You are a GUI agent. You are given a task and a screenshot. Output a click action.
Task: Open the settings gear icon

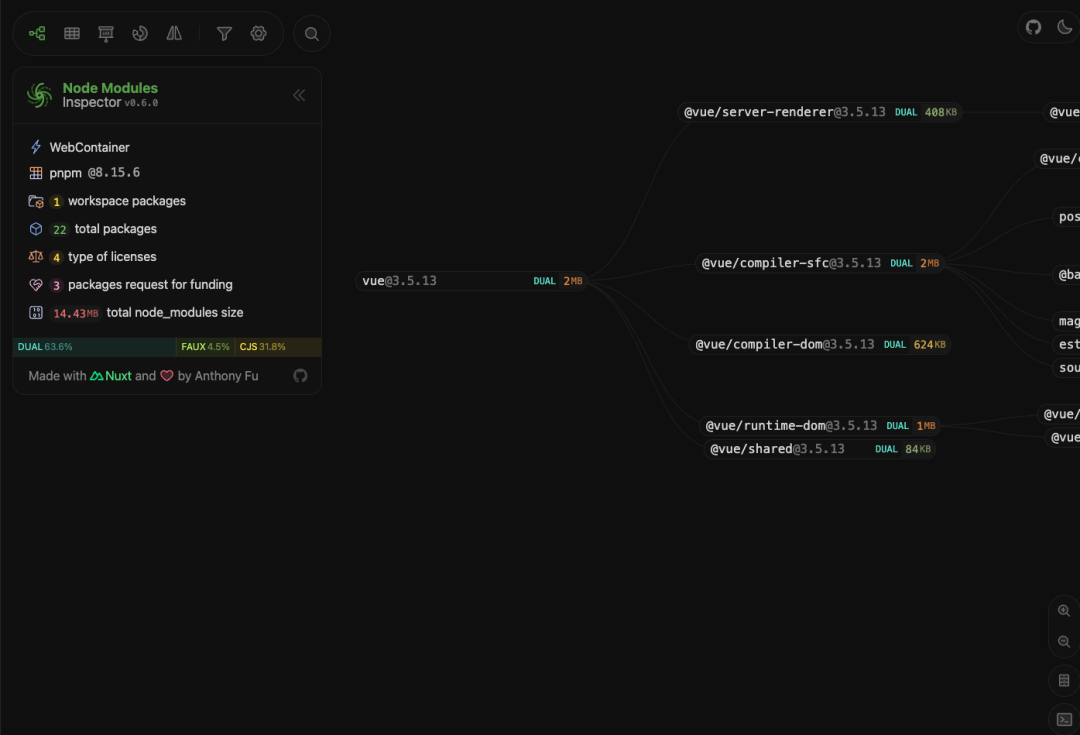pyautogui.click(x=258, y=33)
